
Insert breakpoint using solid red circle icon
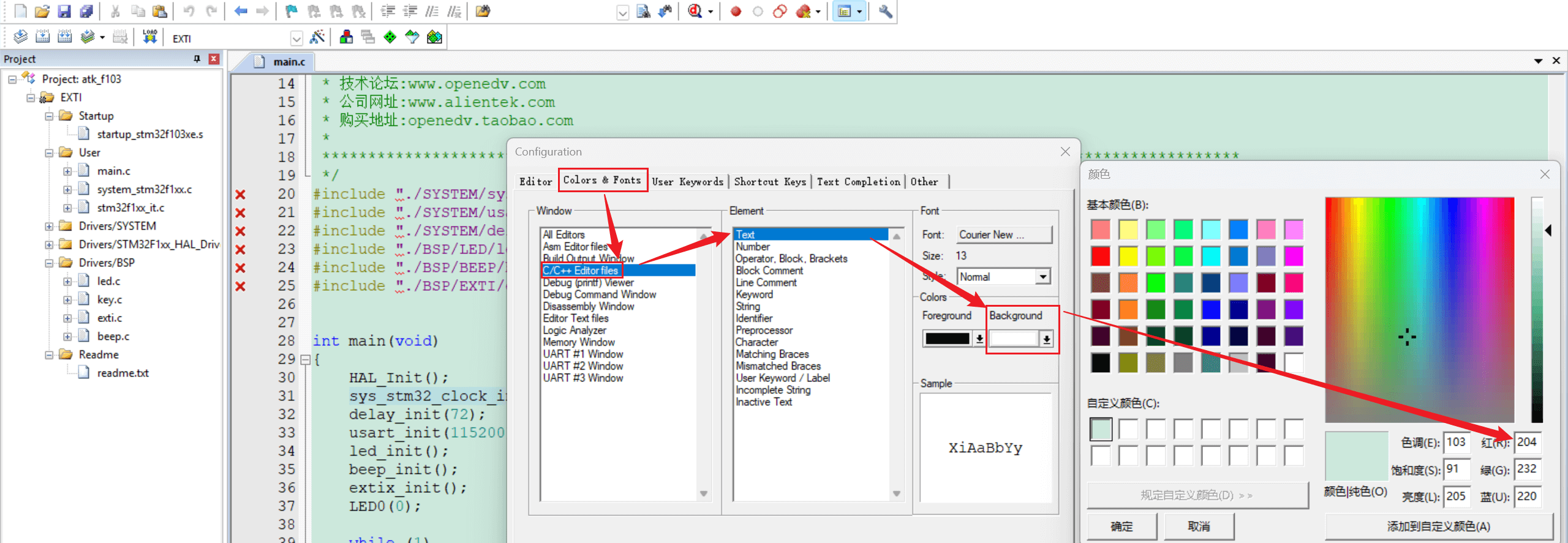click(x=736, y=11)
